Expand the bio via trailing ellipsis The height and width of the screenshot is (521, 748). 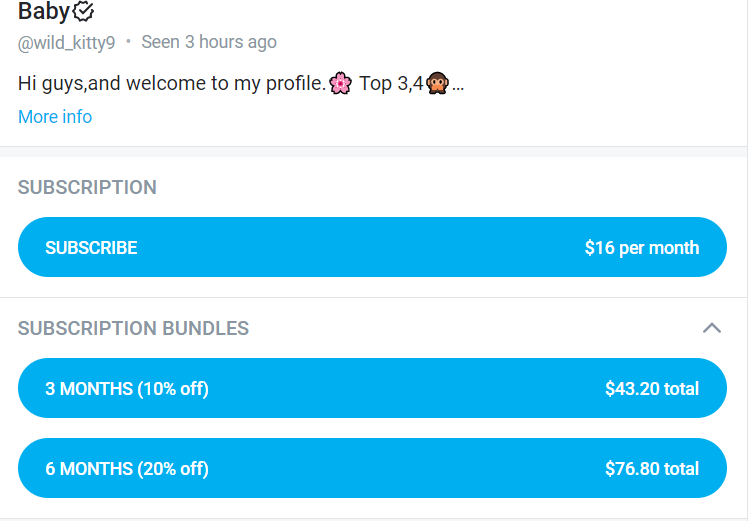click(458, 85)
